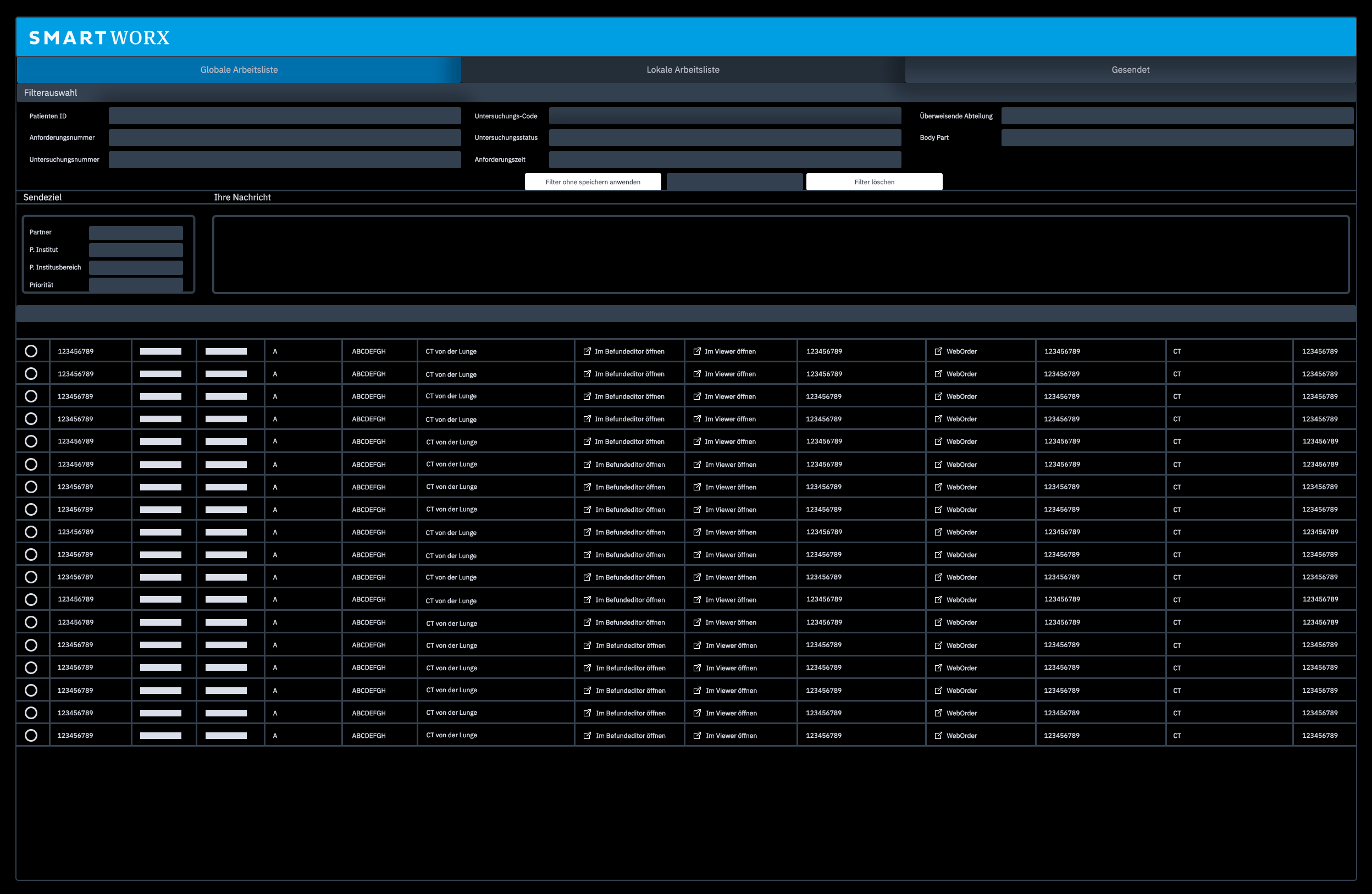The image size is (1372, 894).
Task: Select radio button of tenth table row
Action: tap(31, 554)
